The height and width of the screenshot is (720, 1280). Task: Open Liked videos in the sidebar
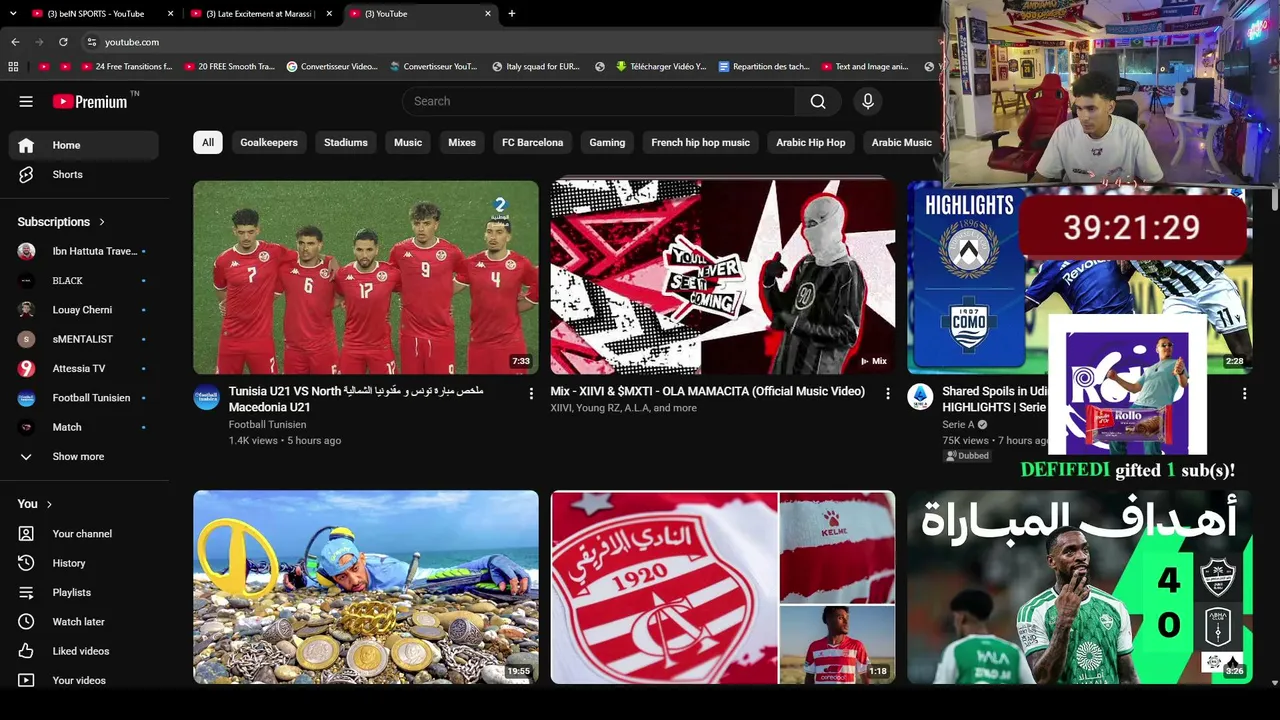[x=84, y=651]
